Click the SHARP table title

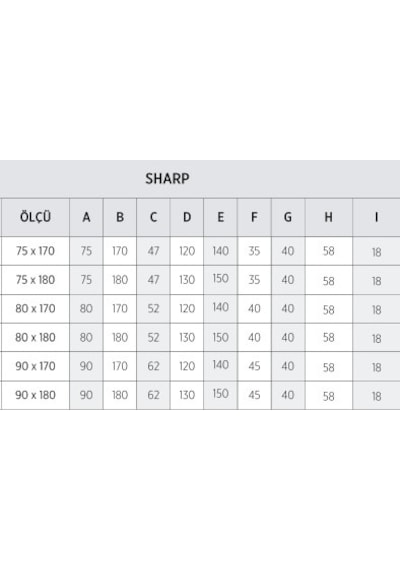tap(167, 178)
